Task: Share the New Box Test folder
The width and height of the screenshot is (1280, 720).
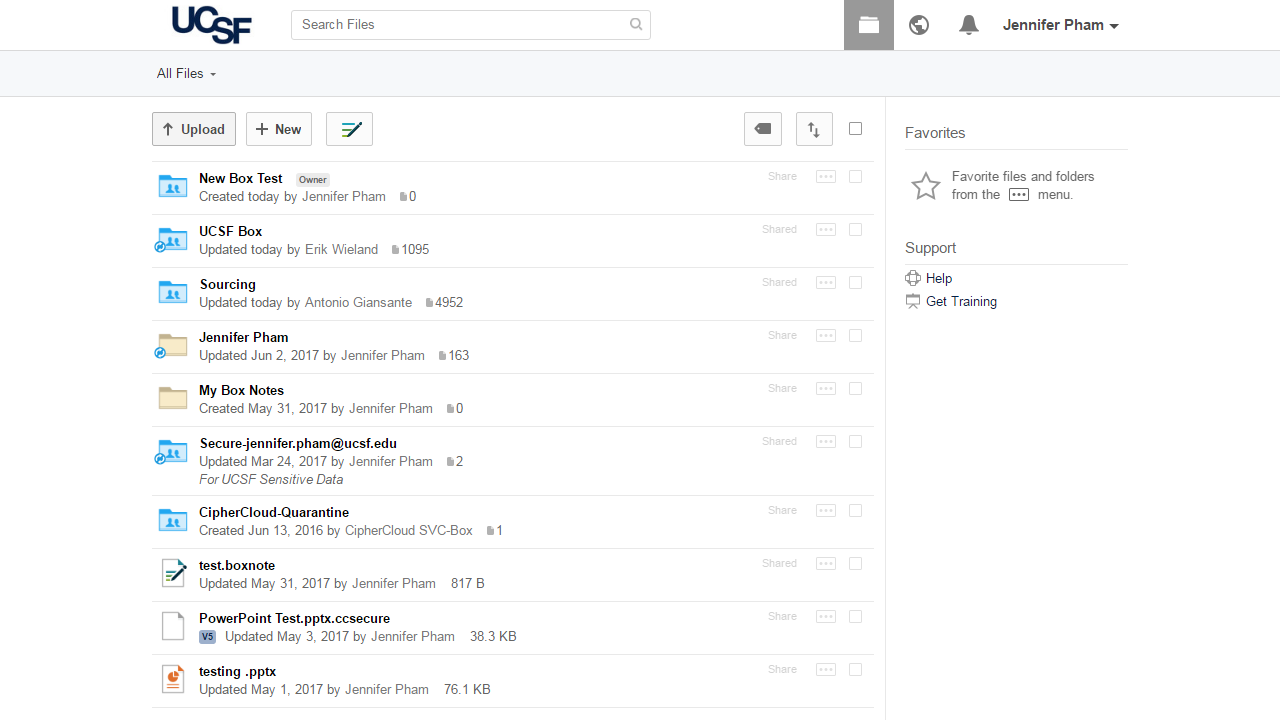Action: 782,177
